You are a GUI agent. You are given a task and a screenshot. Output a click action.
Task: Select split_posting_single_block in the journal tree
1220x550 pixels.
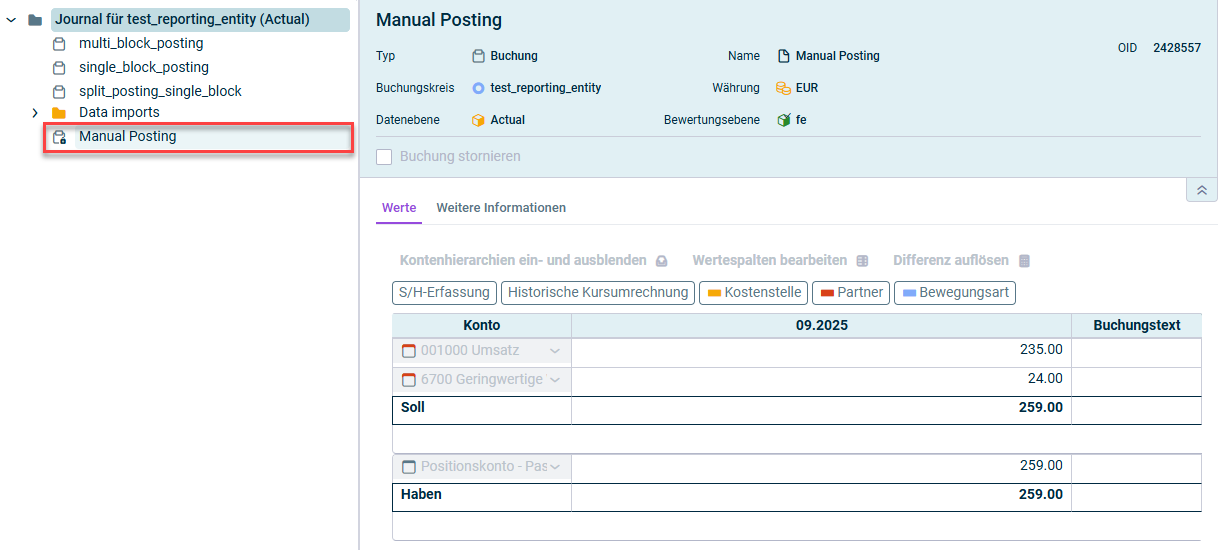coord(160,91)
